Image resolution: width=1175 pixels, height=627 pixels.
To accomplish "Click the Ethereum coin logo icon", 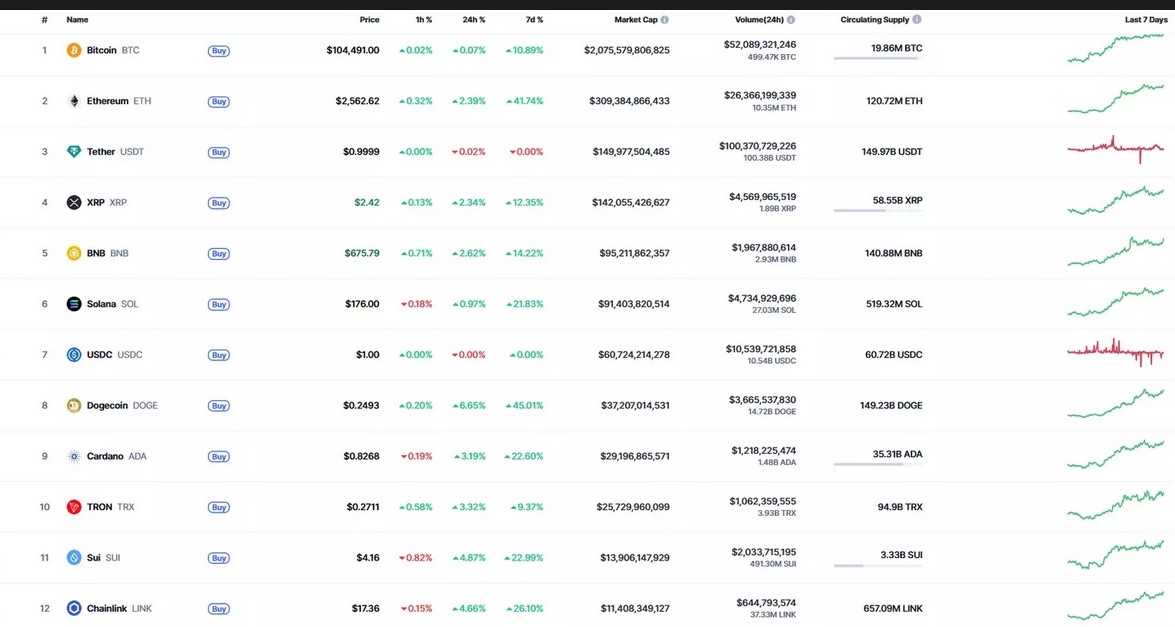I will click(x=73, y=101).
